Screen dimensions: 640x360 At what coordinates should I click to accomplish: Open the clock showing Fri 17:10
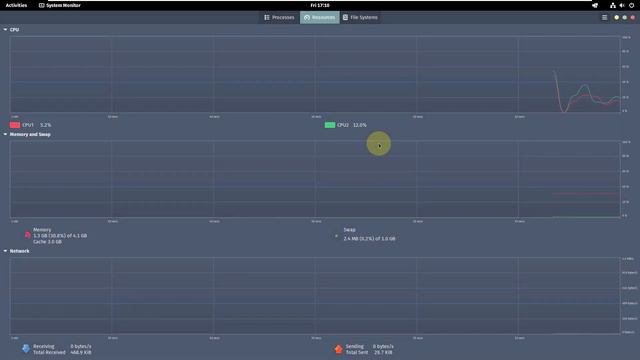click(x=320, y=5)
